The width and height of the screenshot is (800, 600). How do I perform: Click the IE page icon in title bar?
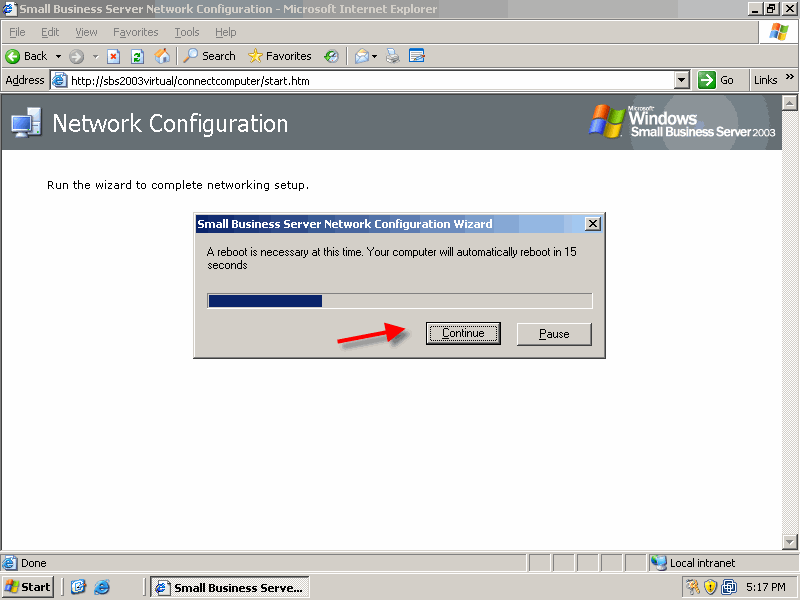tap(9, 9)
